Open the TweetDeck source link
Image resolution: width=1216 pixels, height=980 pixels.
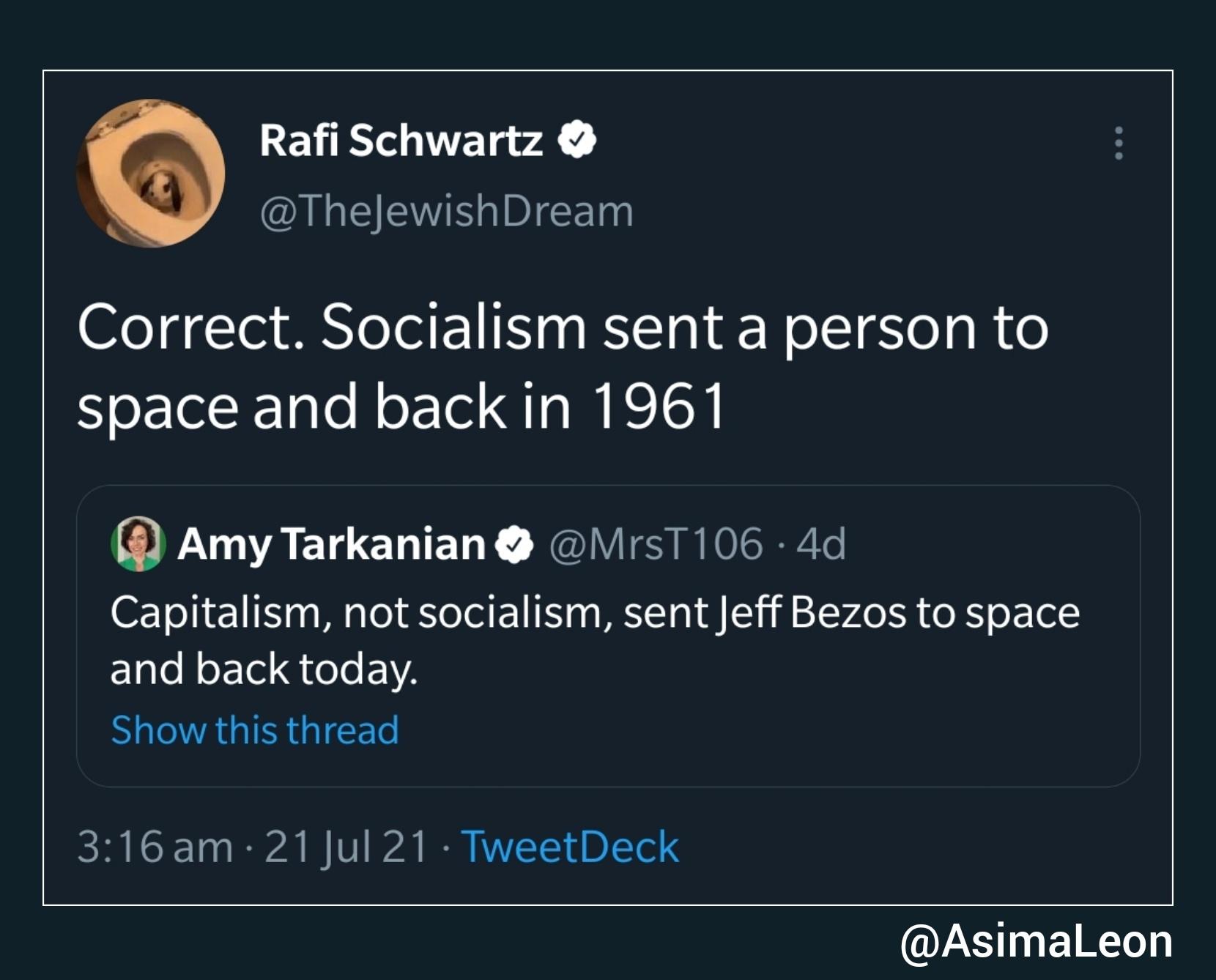(x=569, y=847)
